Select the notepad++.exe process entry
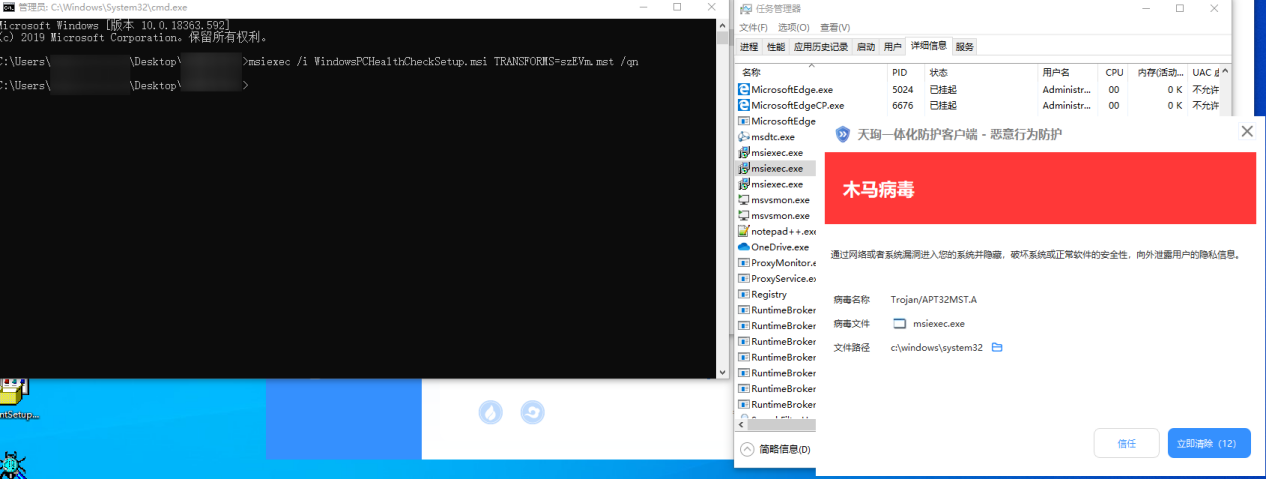The image size is (1266, 479). point(778,231)
